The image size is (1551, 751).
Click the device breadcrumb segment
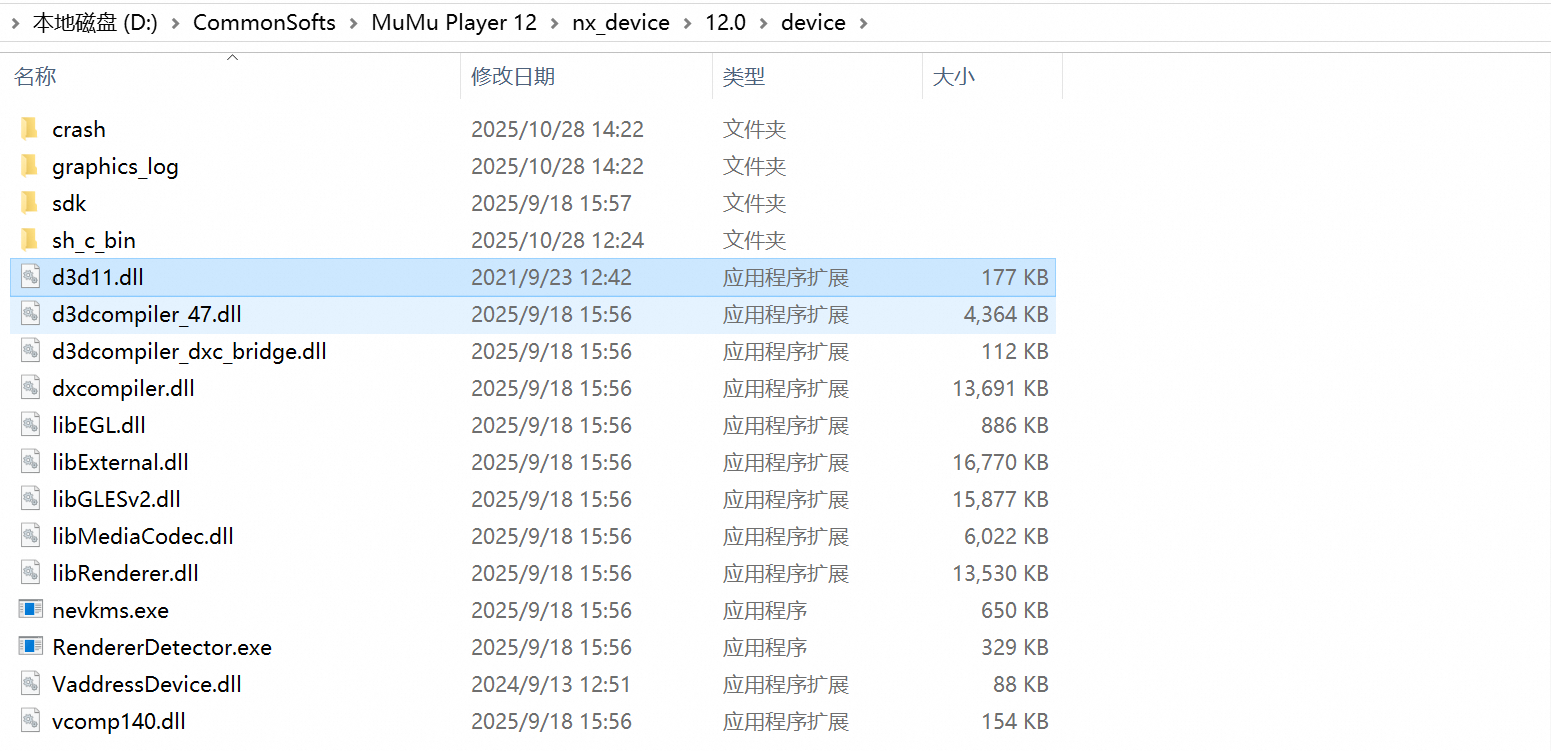click(813, 22)
